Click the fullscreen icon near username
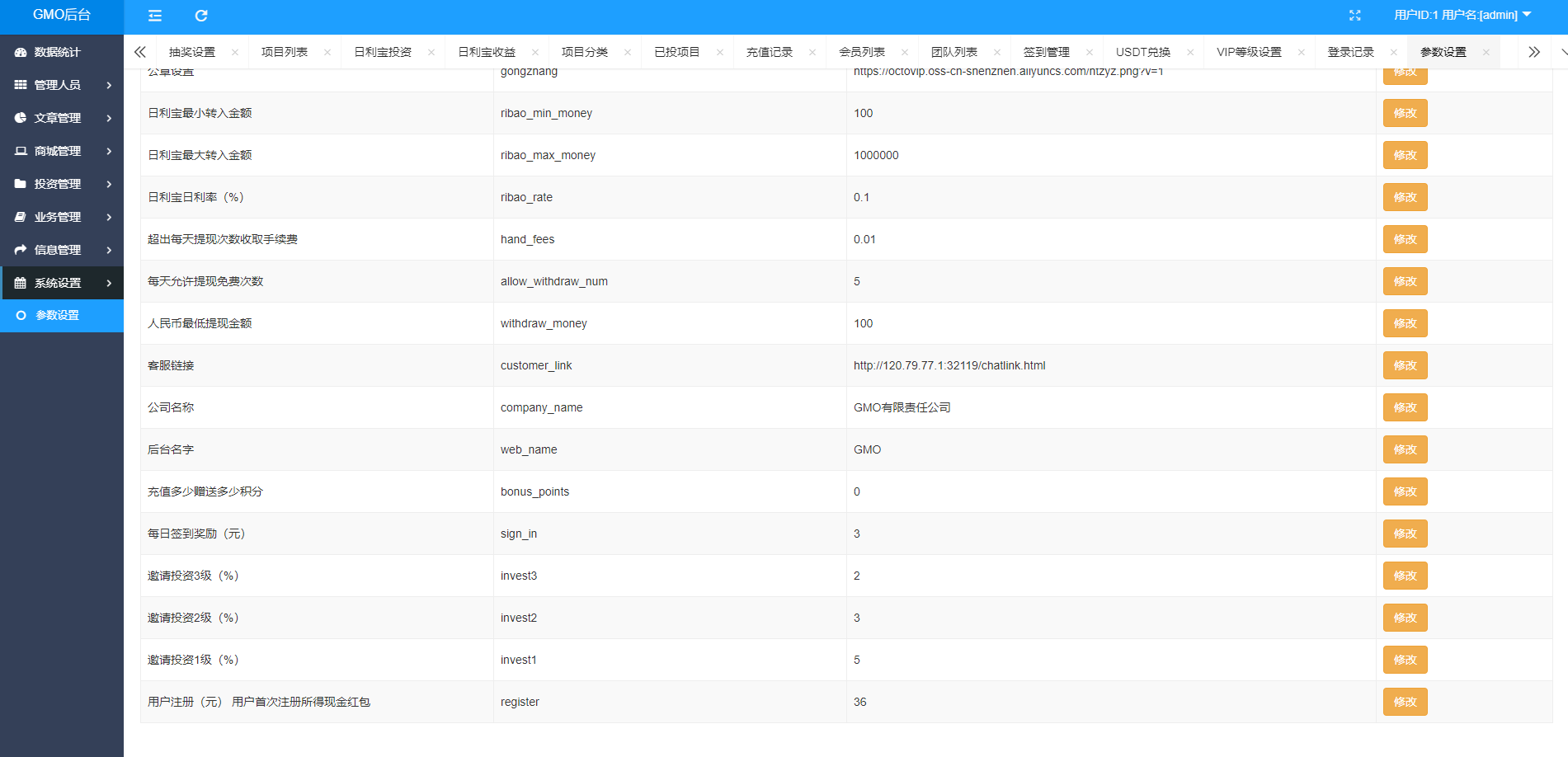The image size is (1568, 757). click(1355, 15)
